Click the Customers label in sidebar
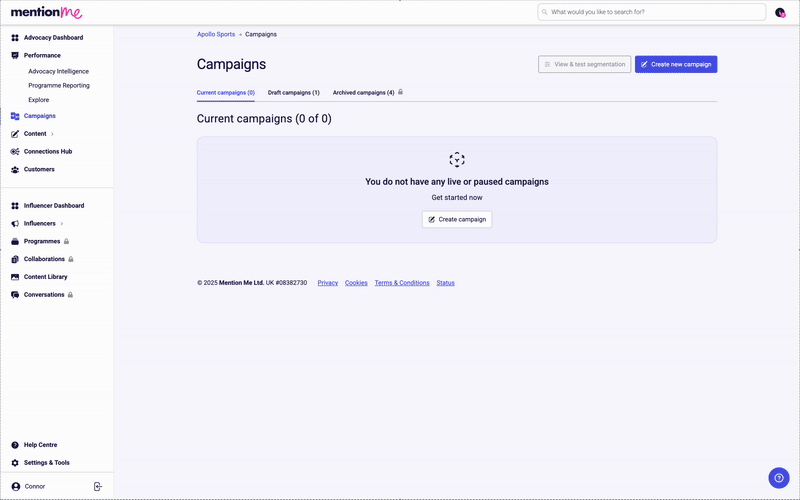Viewport: 800px width, 500px height. click(x=39, y=170)
